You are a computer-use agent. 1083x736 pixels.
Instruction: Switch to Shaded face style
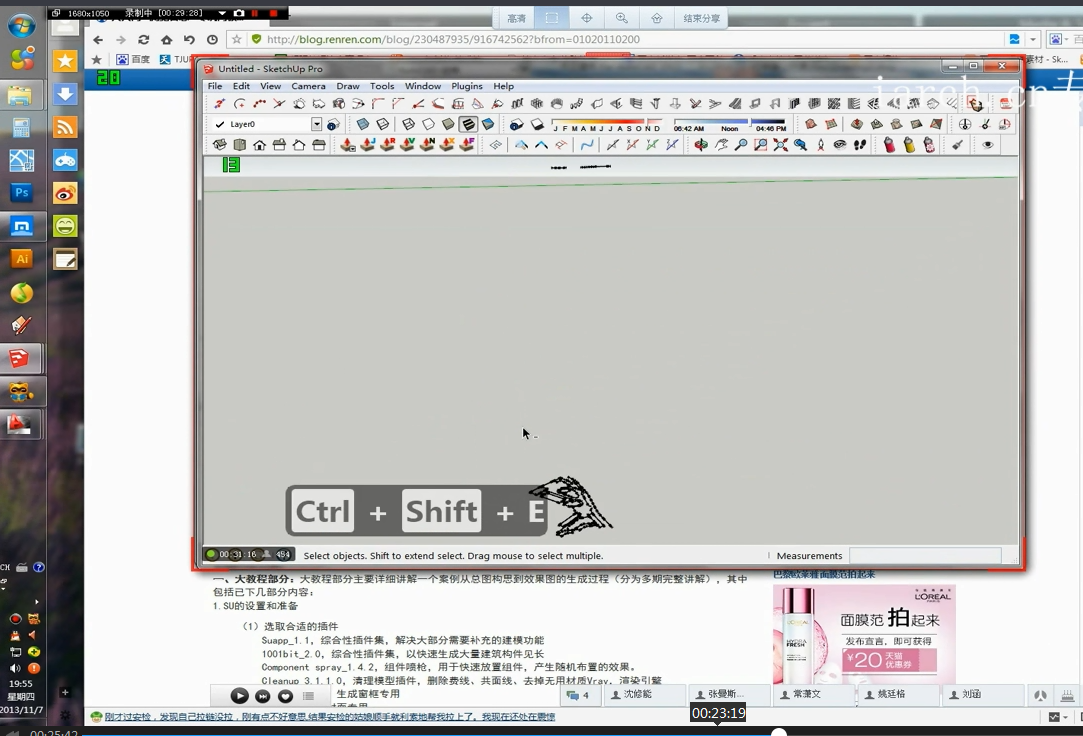point(448,124)
